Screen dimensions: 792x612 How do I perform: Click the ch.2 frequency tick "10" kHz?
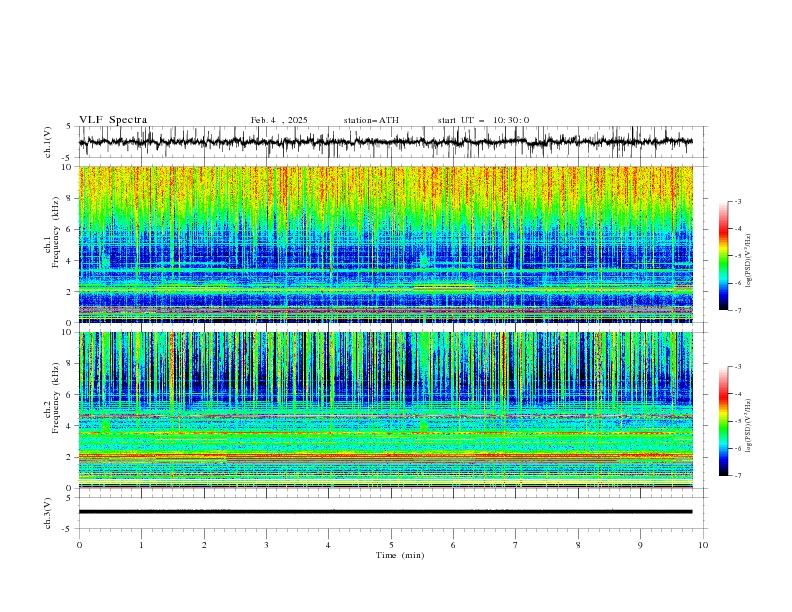67,332
